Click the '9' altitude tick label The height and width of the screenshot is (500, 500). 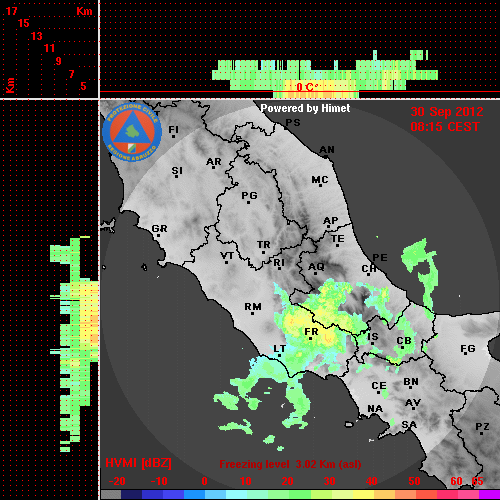click(x=58, y=61)
